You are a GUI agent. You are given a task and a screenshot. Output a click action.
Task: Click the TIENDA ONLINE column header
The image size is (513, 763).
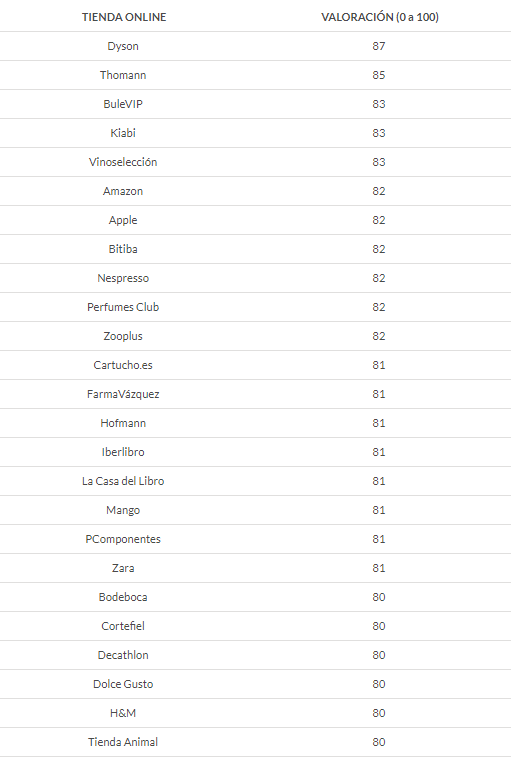coord(124,17)
